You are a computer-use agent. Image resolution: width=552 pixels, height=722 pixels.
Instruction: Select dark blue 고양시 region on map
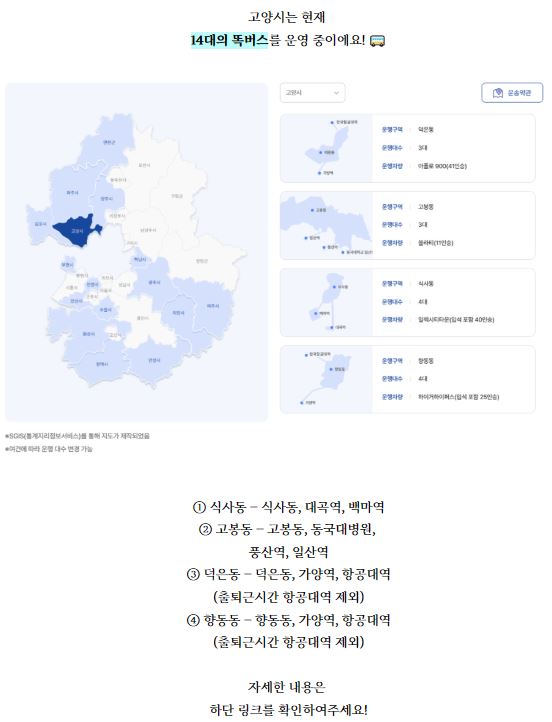(77, 230)
